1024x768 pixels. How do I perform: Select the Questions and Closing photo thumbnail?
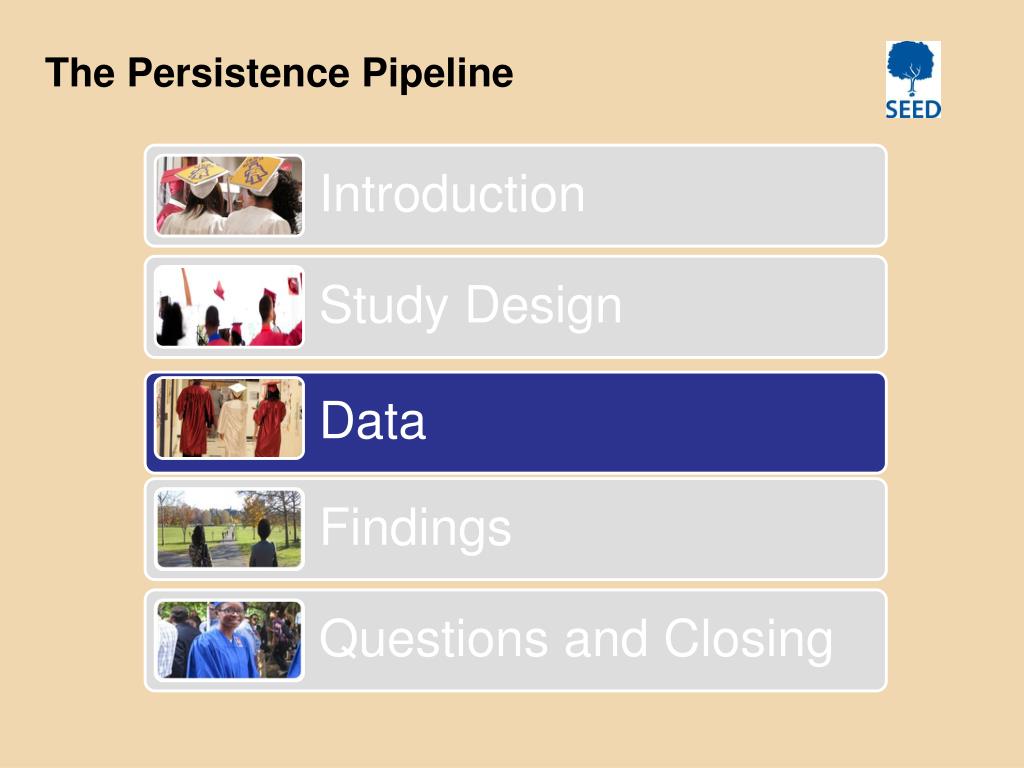click(x=229, y=640)
